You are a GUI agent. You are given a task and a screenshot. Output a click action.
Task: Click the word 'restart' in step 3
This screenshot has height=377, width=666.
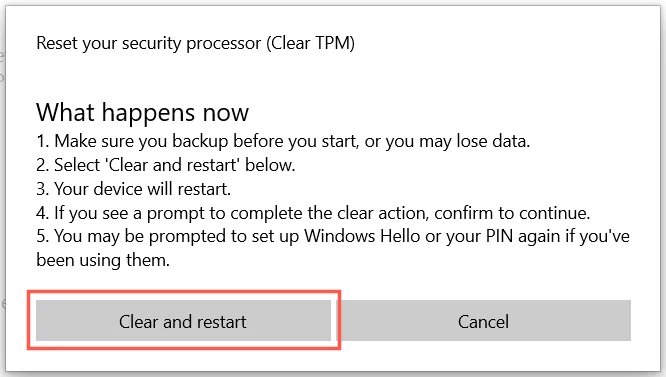pyautogui.click(x=204, y=189)
